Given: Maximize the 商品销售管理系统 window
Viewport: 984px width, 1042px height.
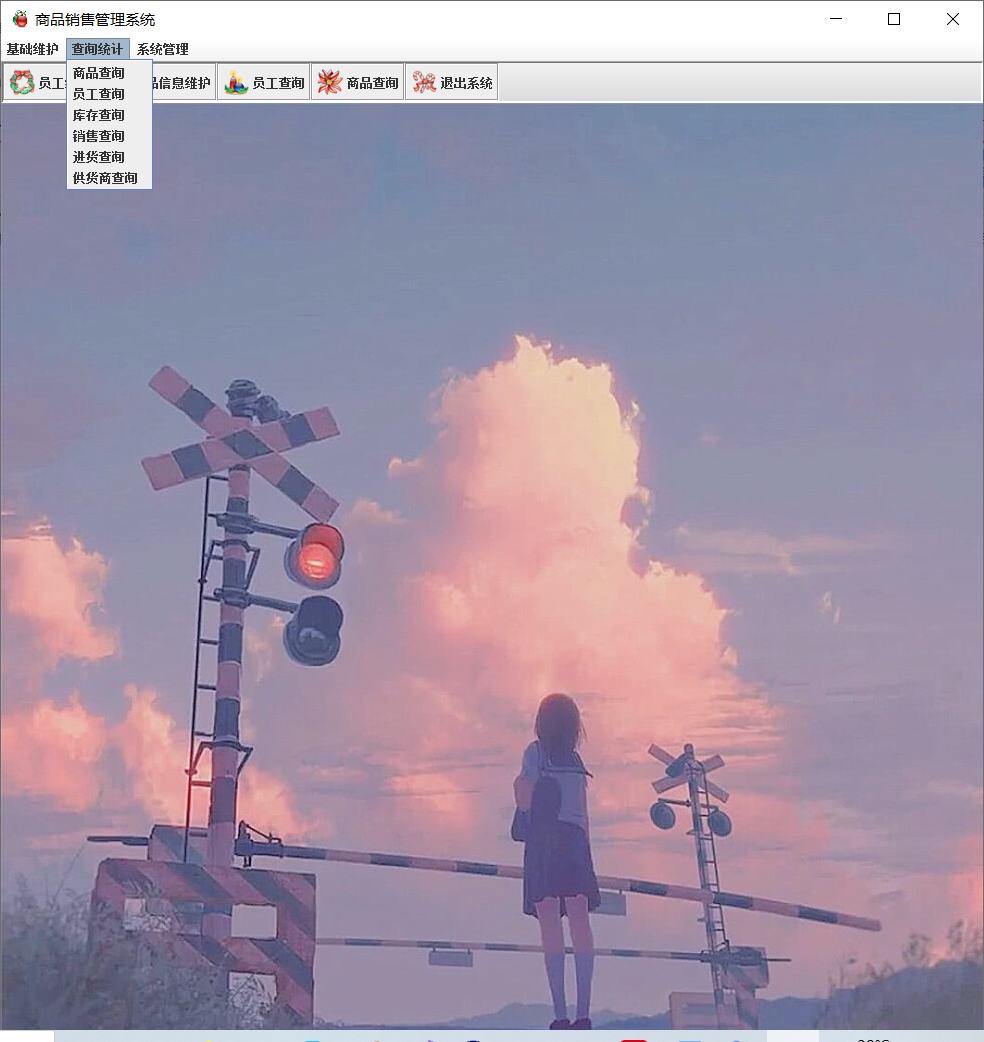Looking at the screenshot, I should [894, 19].
